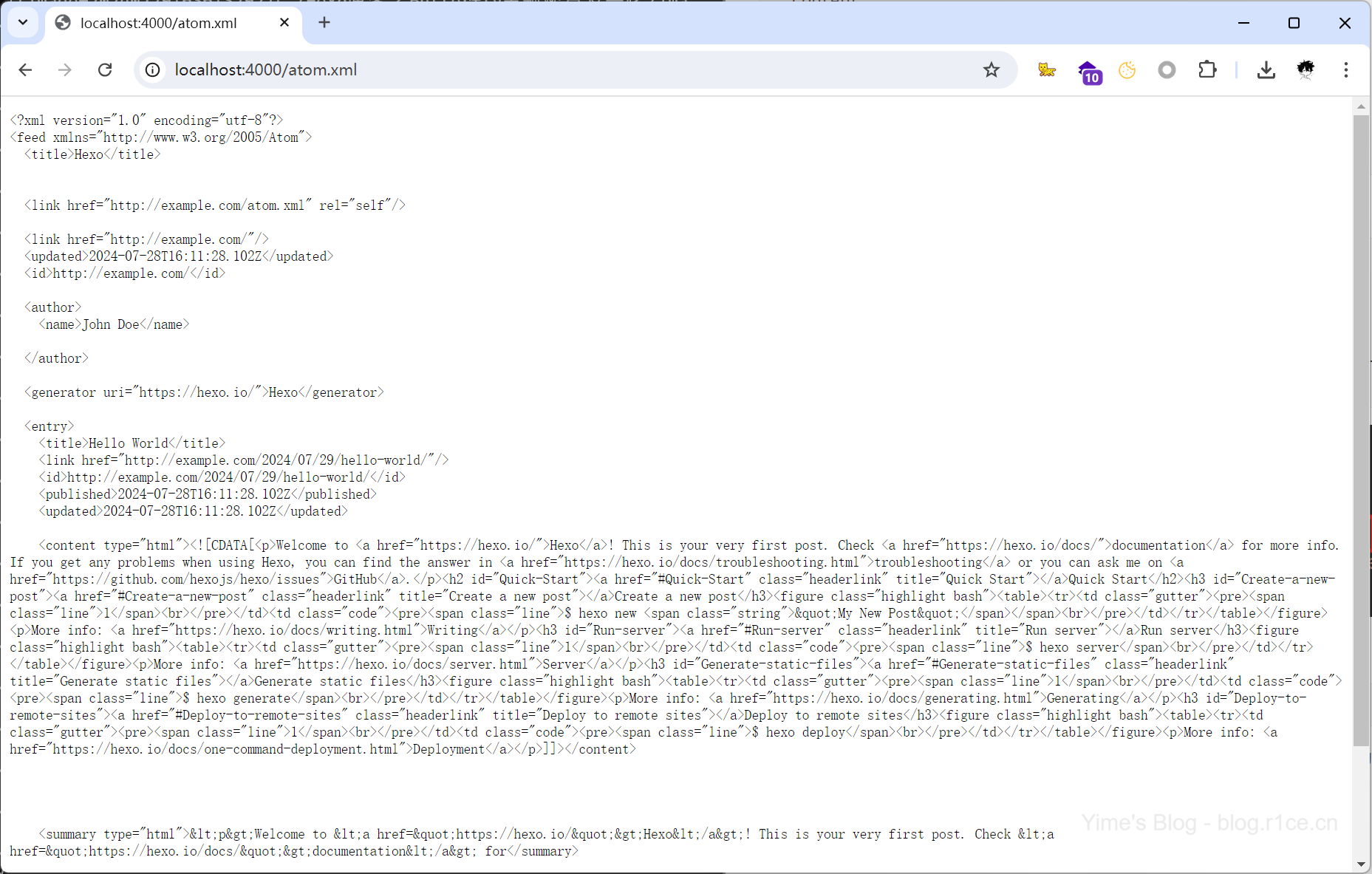Open the yellow cat extension icon

pyautogui.click(x=1046, y=69)
